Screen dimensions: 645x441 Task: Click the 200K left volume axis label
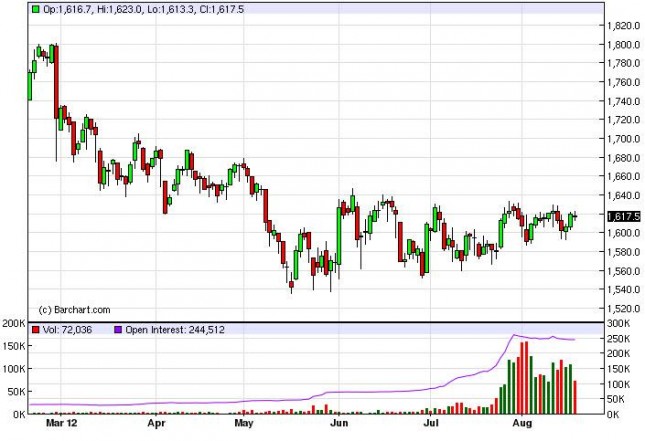[x=14, y=323]
